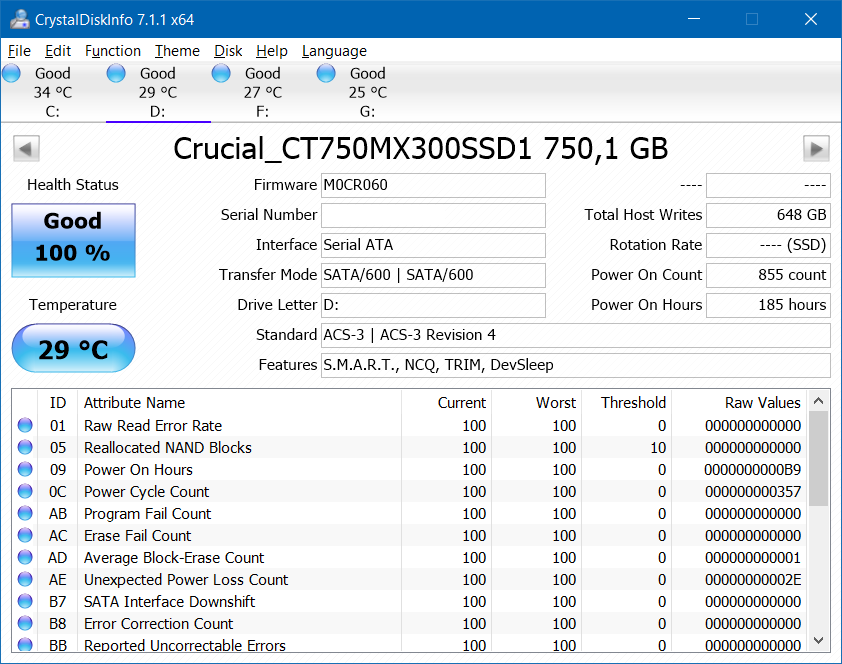Open the Help menu
Image resolution: width=842 pixels, height=664 pixels.
272,51
